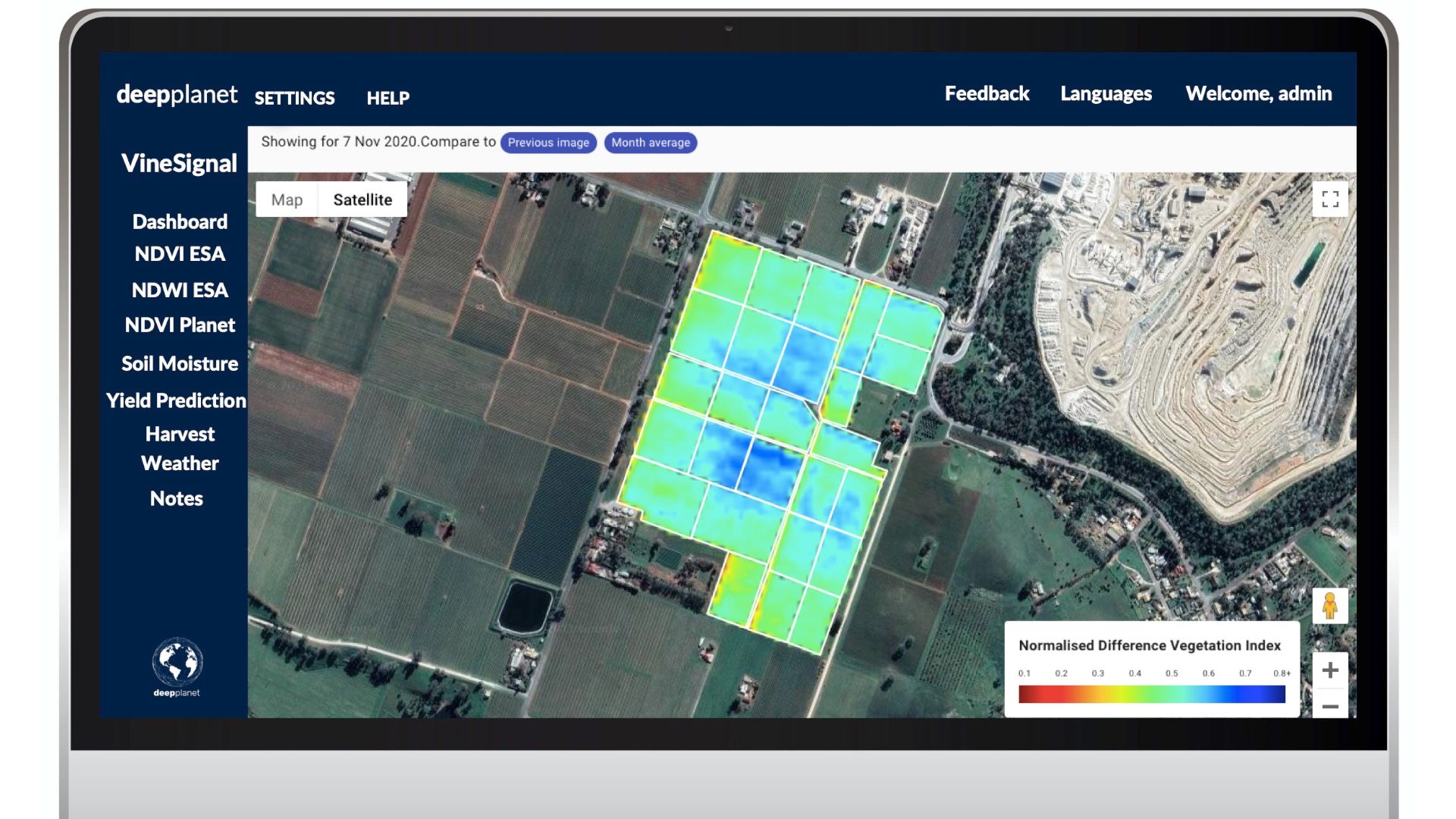Compare to Previous image
Image resolution: width=1456 pixels, height=819 pixels.
(548, 143)
